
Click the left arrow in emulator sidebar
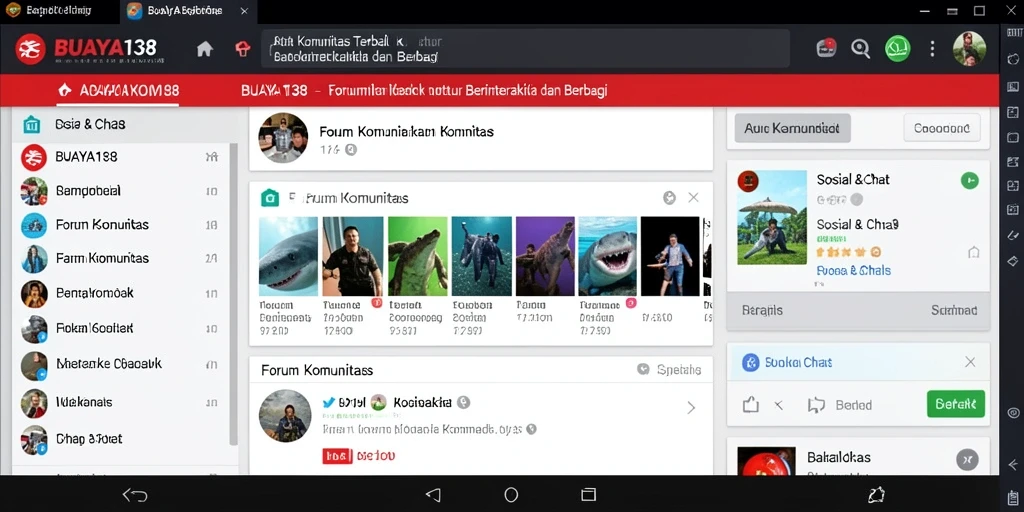tap(1013, 464)
